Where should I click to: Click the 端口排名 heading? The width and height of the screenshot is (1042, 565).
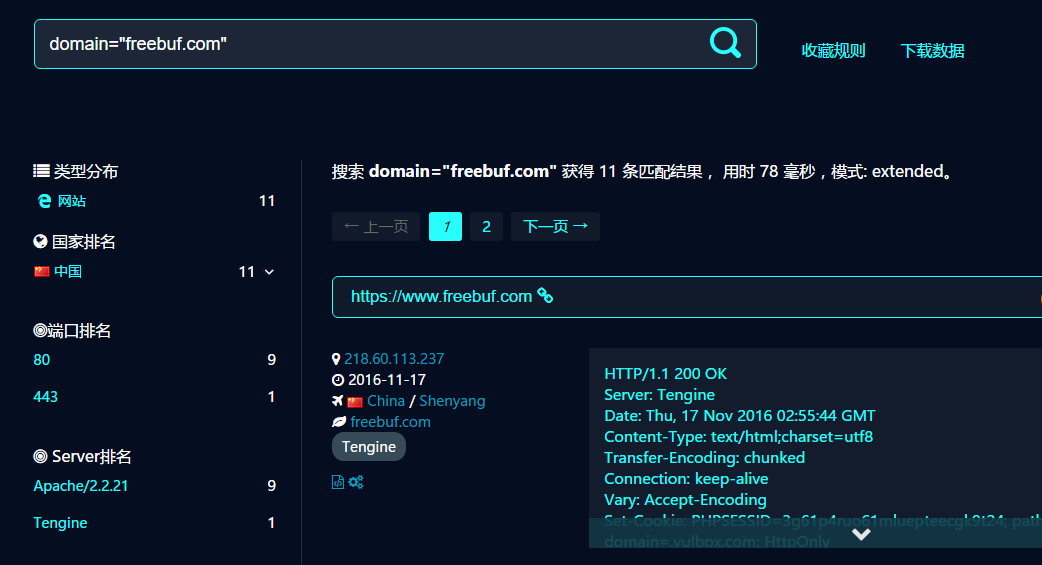pyautogui.click(x=72, y=330)
